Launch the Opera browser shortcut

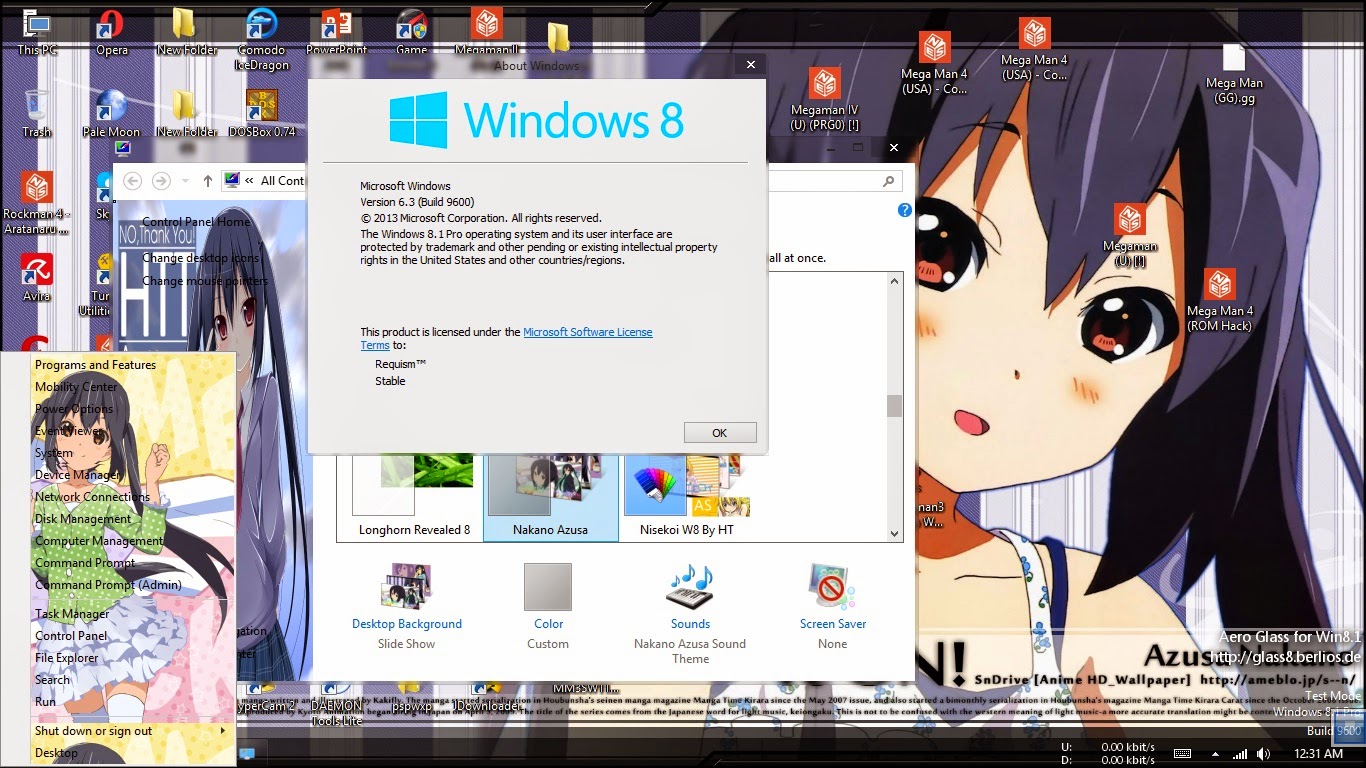point(111,33)
